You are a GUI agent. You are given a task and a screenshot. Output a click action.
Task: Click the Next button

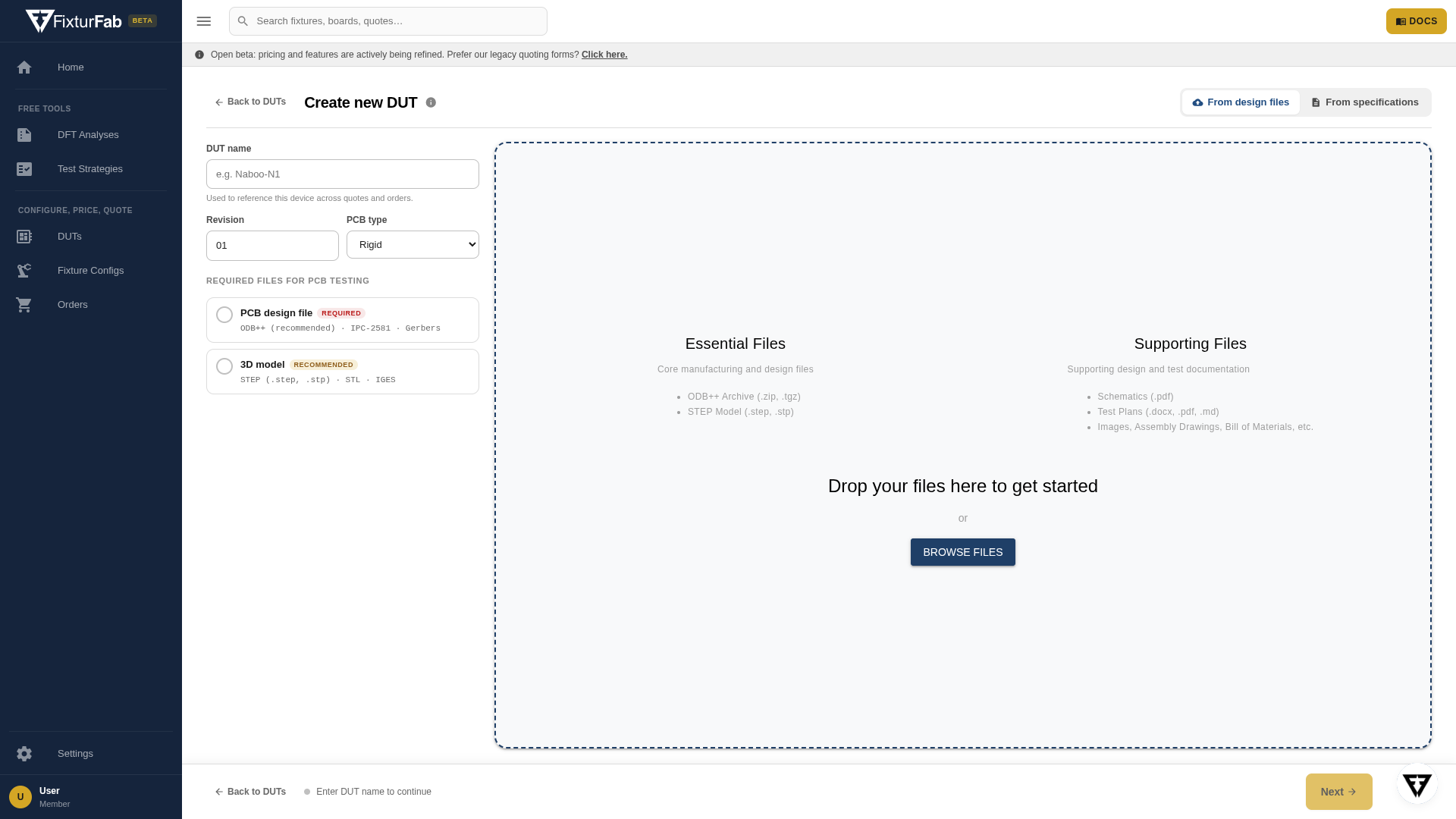click(1338, 792)
